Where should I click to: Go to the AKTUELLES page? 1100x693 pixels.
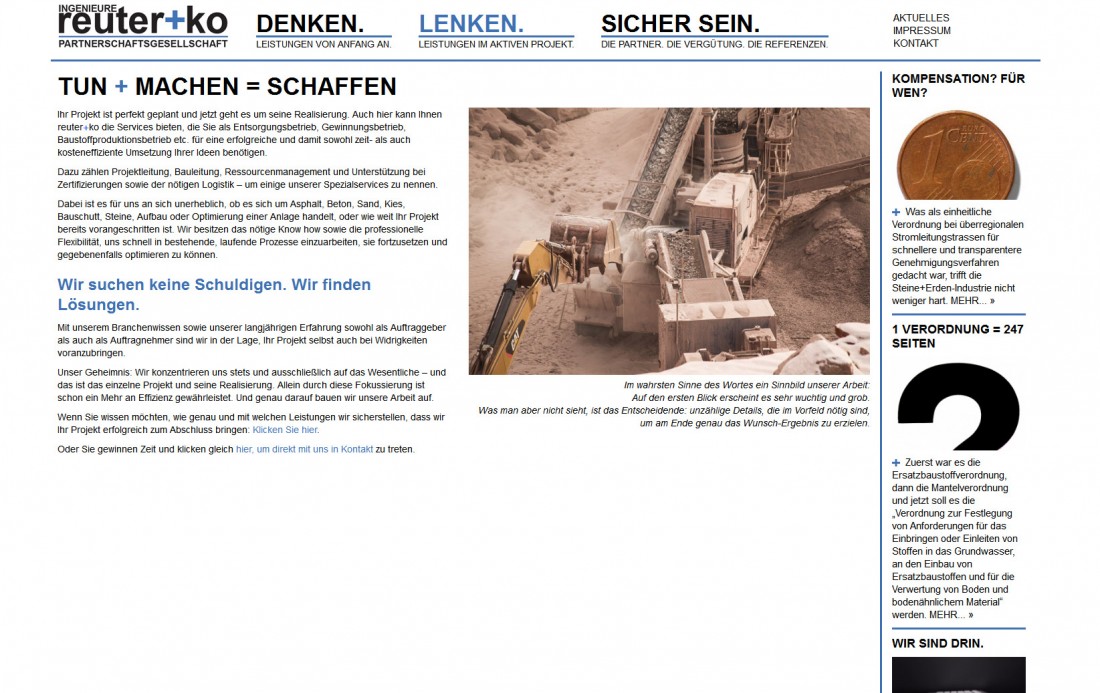point(921,18)
